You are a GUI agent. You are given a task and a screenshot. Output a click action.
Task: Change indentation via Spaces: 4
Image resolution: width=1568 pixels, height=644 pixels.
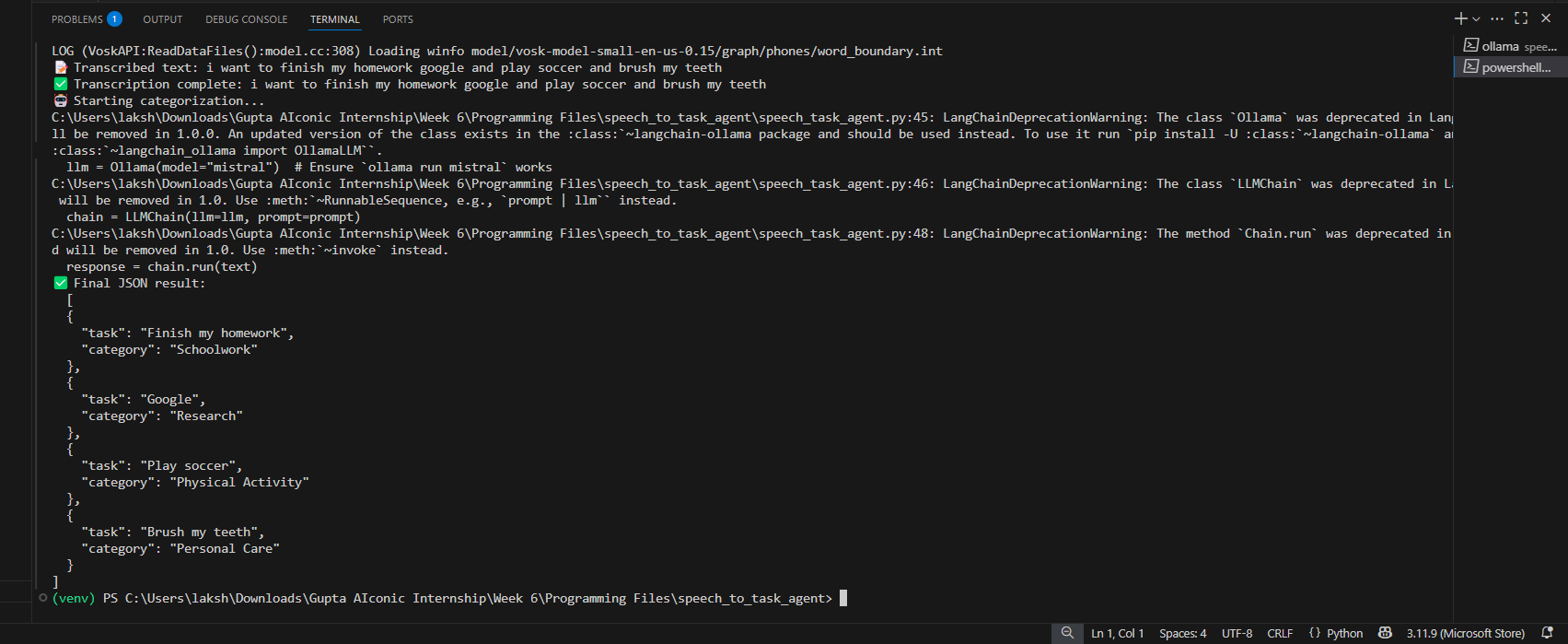1182,633
